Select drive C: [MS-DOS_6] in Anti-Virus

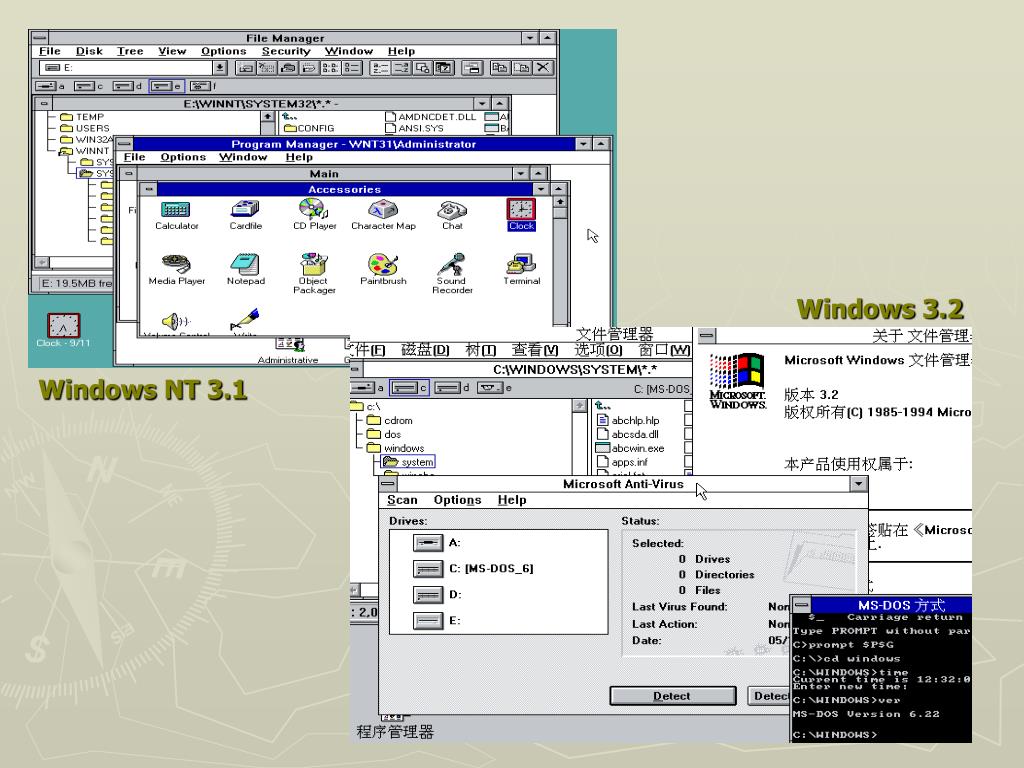[x=473, y=568]
